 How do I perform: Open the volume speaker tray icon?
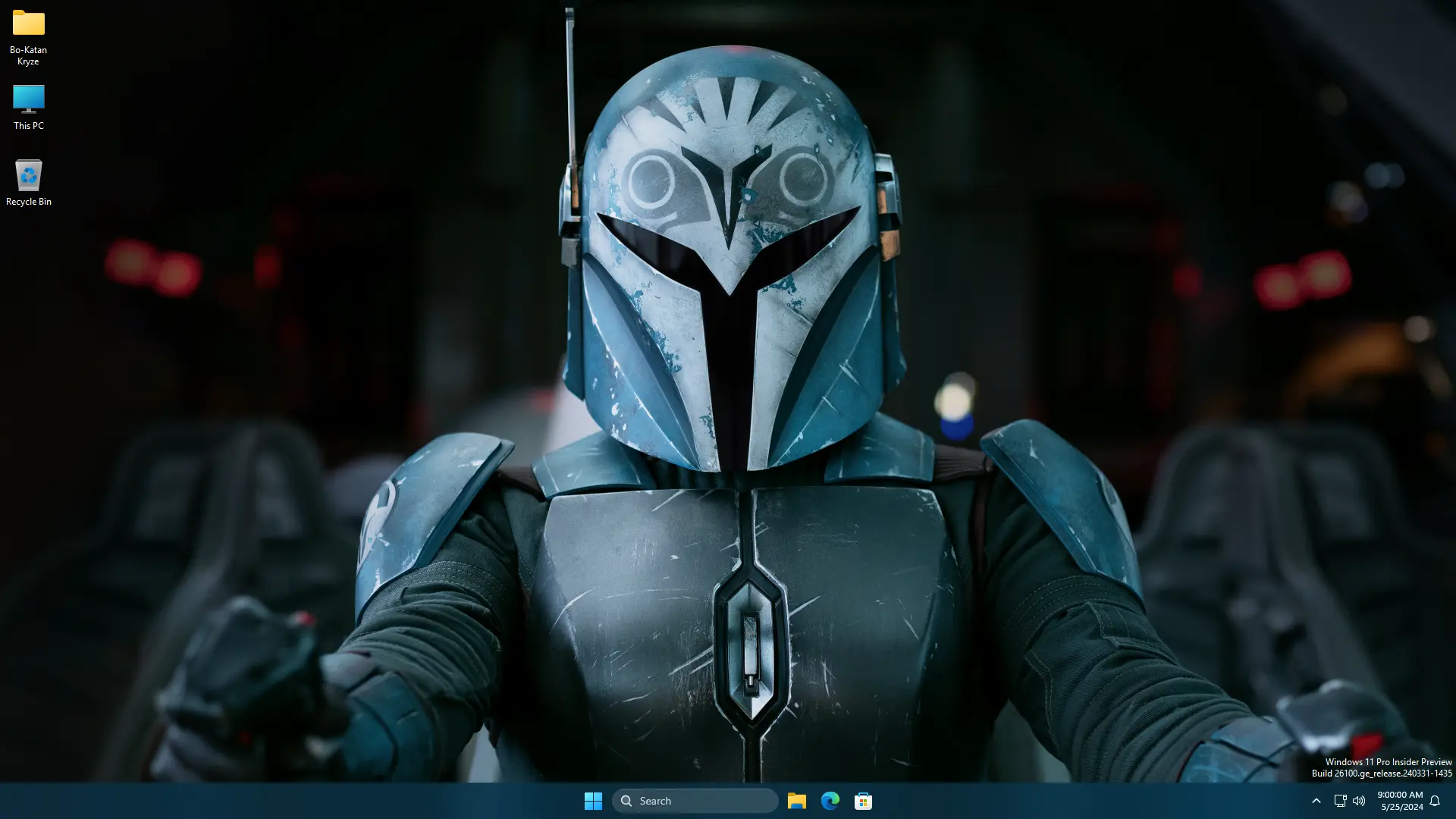click(1359, 801)
